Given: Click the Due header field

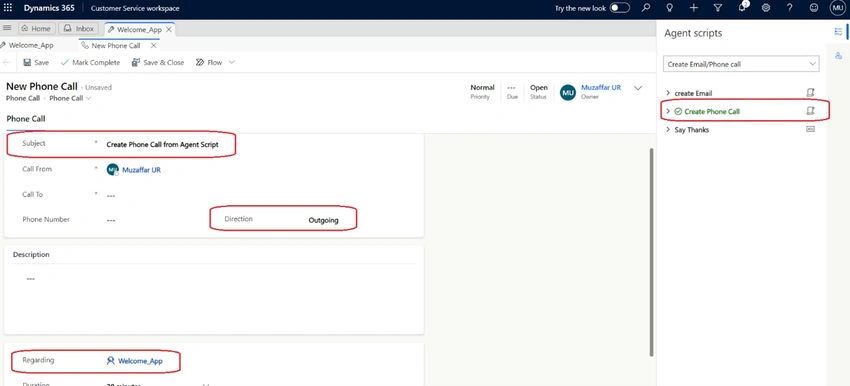Looking at the screenshot, I should point(512,92).
